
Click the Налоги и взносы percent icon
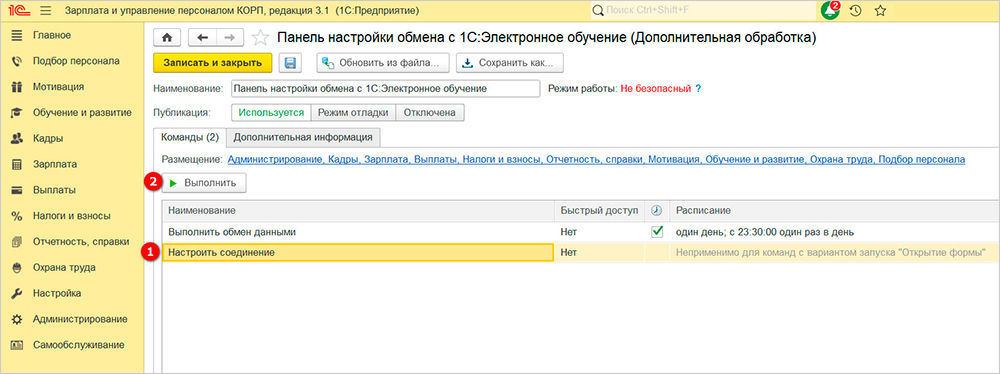click(17, 216)
